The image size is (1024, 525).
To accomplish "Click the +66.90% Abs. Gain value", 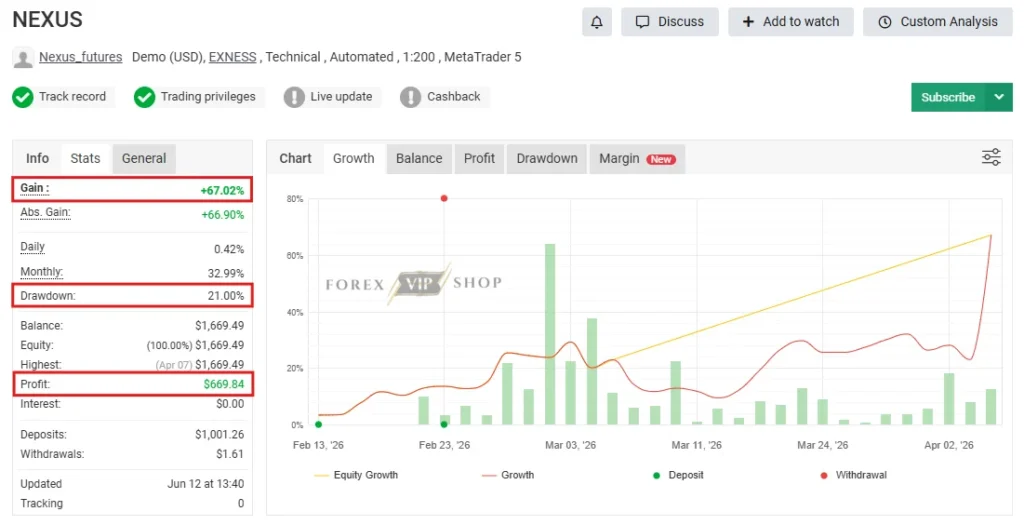I will point(222,215).
